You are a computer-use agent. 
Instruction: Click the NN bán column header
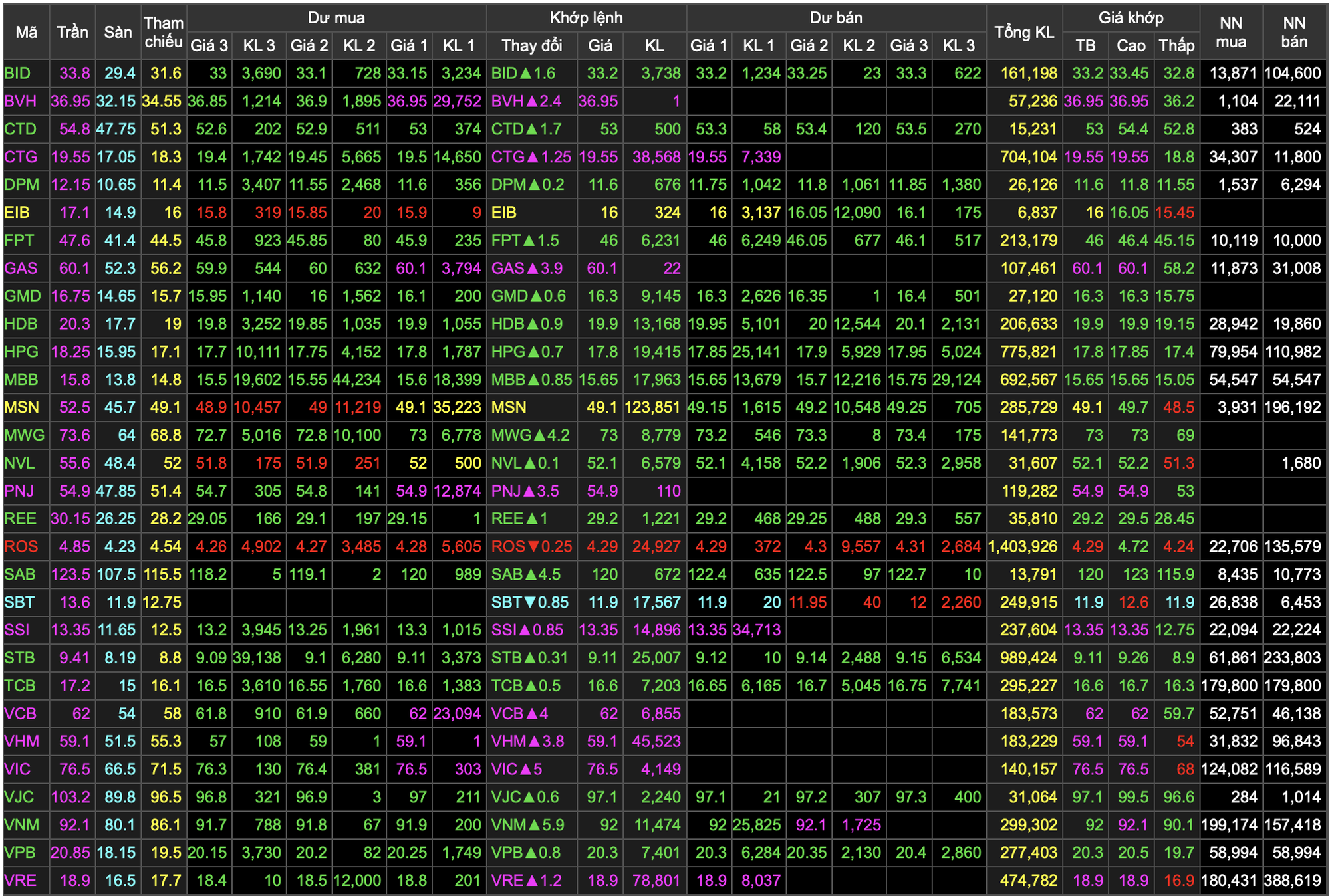1294,32
